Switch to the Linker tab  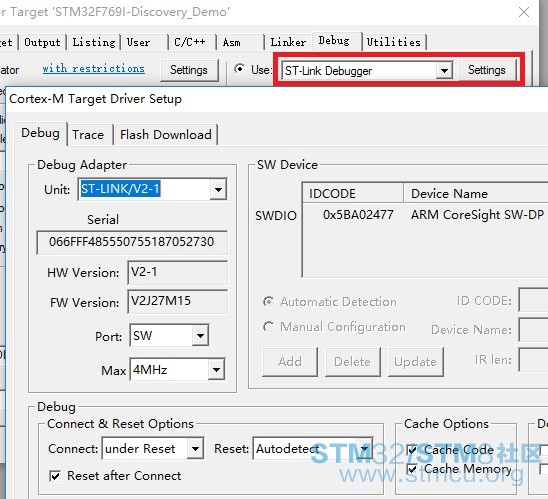288,43
